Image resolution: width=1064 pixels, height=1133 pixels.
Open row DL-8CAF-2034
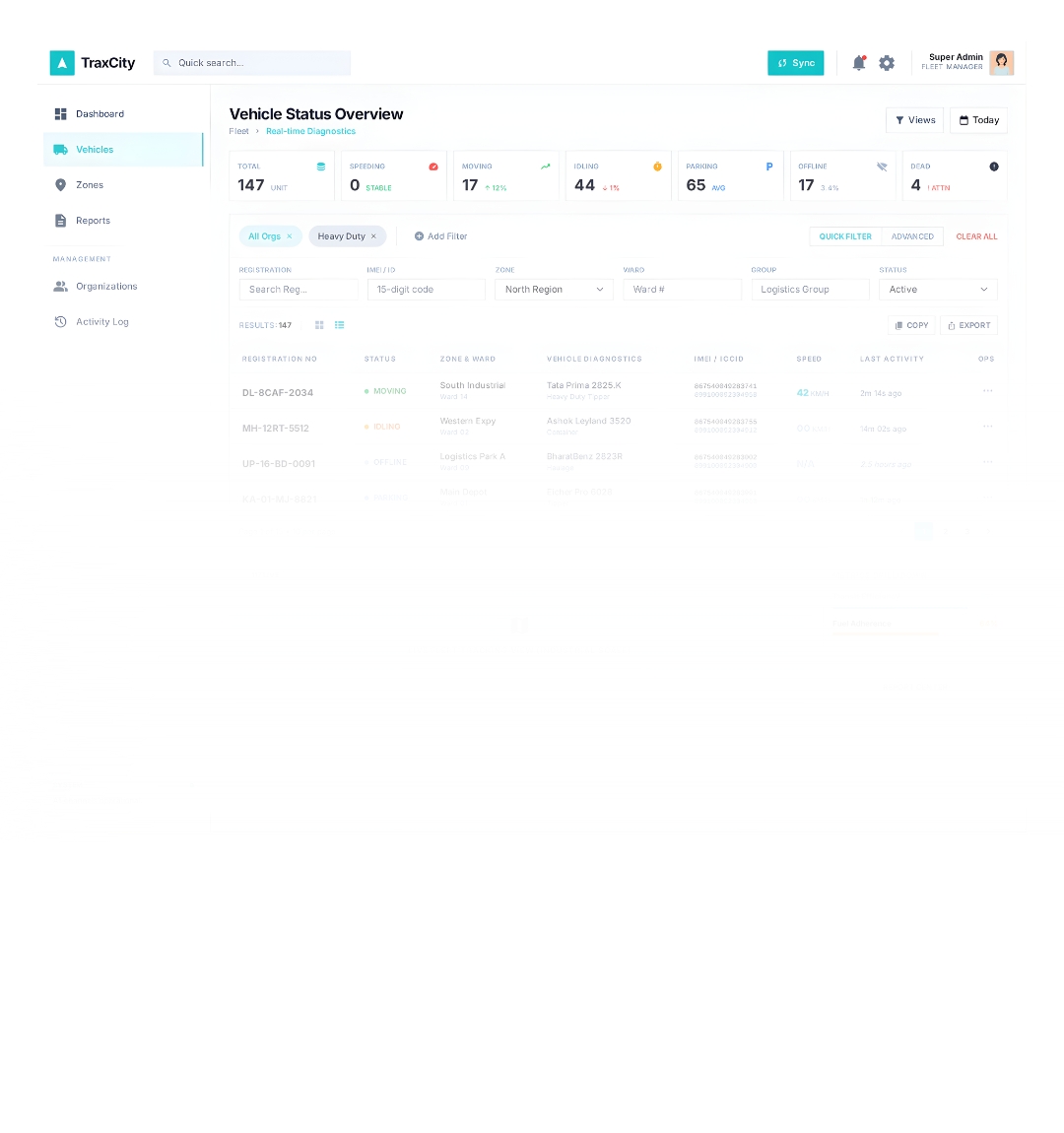click(618, 392)
